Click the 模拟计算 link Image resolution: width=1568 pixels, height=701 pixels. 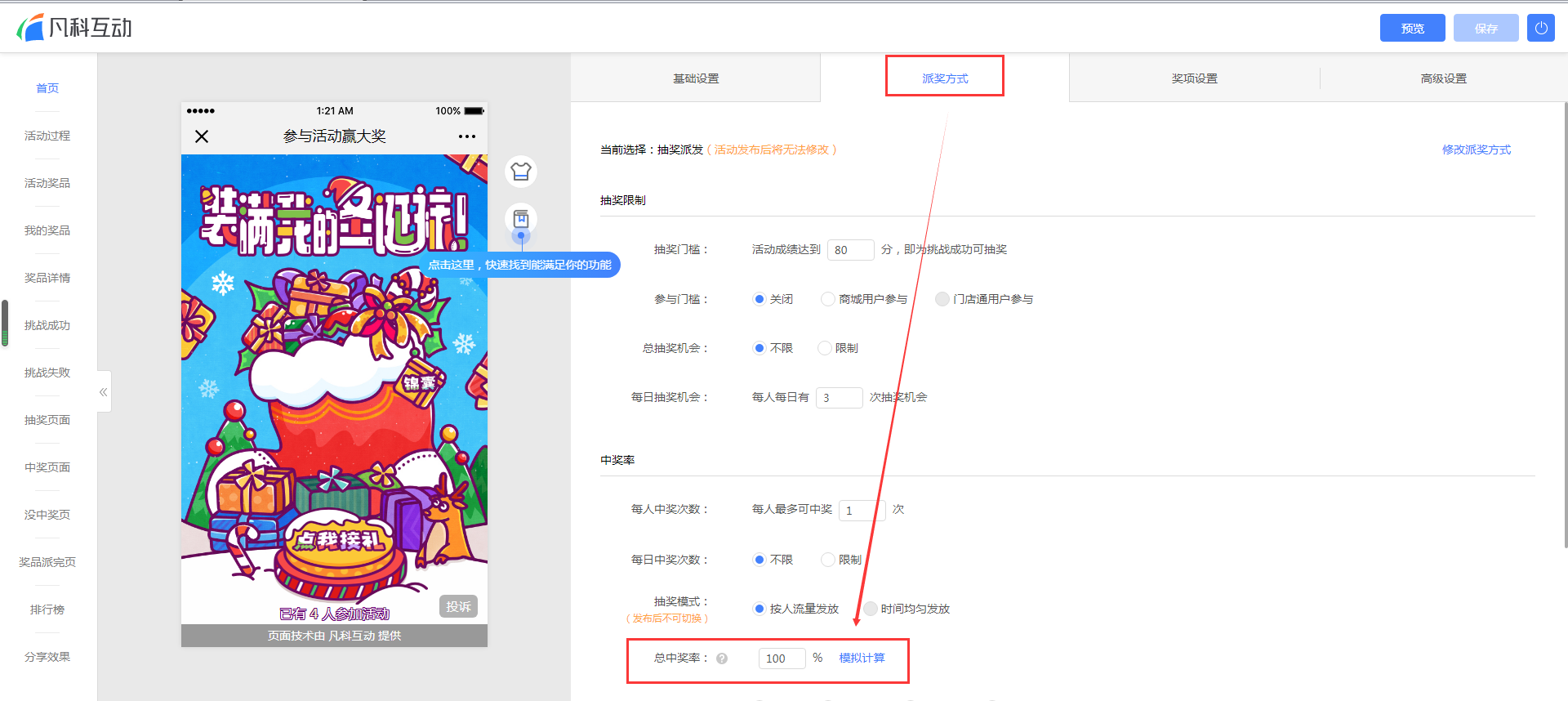click(862, 658)
